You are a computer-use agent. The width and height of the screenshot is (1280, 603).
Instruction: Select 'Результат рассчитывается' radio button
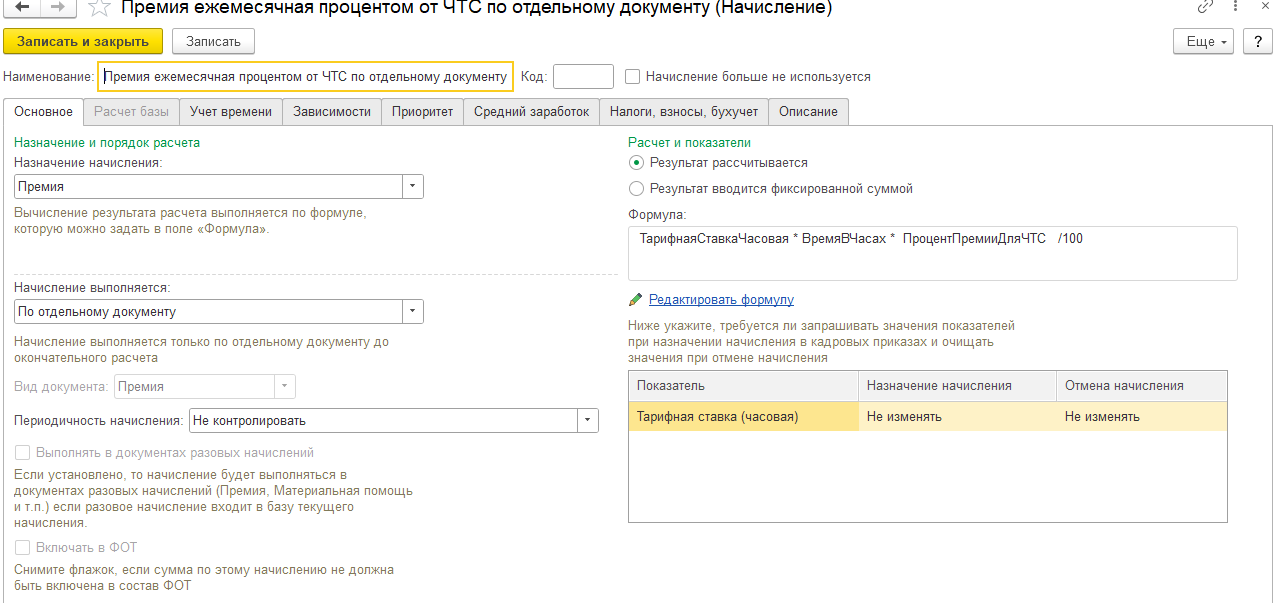coord(637,162)
